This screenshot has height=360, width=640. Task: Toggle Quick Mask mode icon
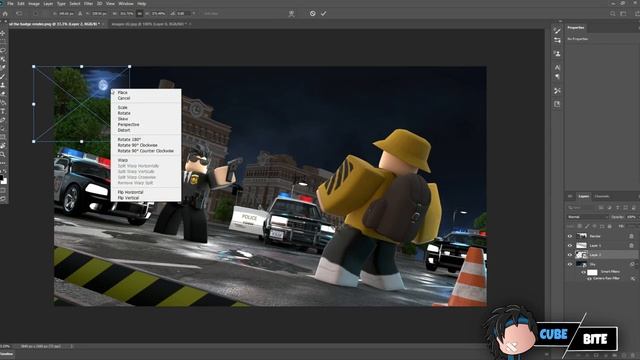pos(3,190)
